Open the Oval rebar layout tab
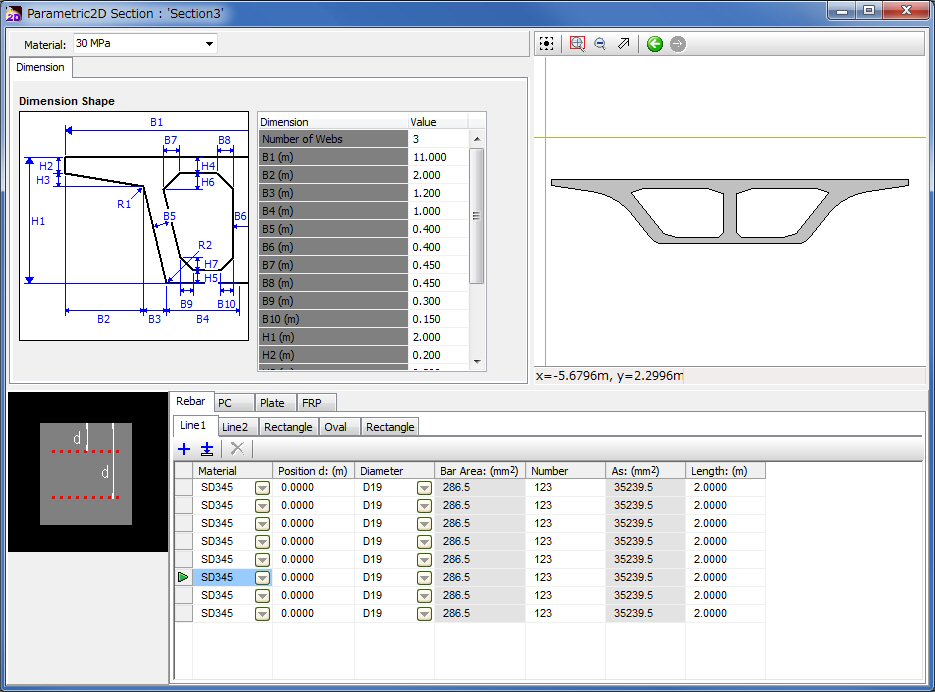This screenshot has width=935, height=692. (x=336, y=427)
